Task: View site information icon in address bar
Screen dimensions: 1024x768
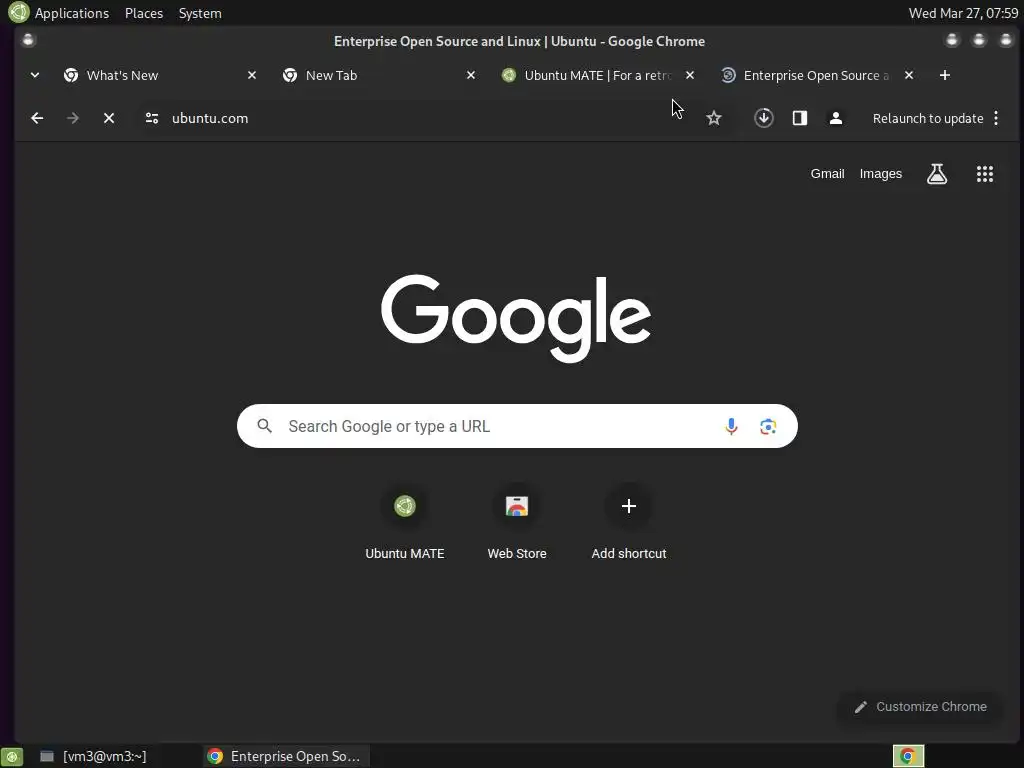Action: click(152, 118)
